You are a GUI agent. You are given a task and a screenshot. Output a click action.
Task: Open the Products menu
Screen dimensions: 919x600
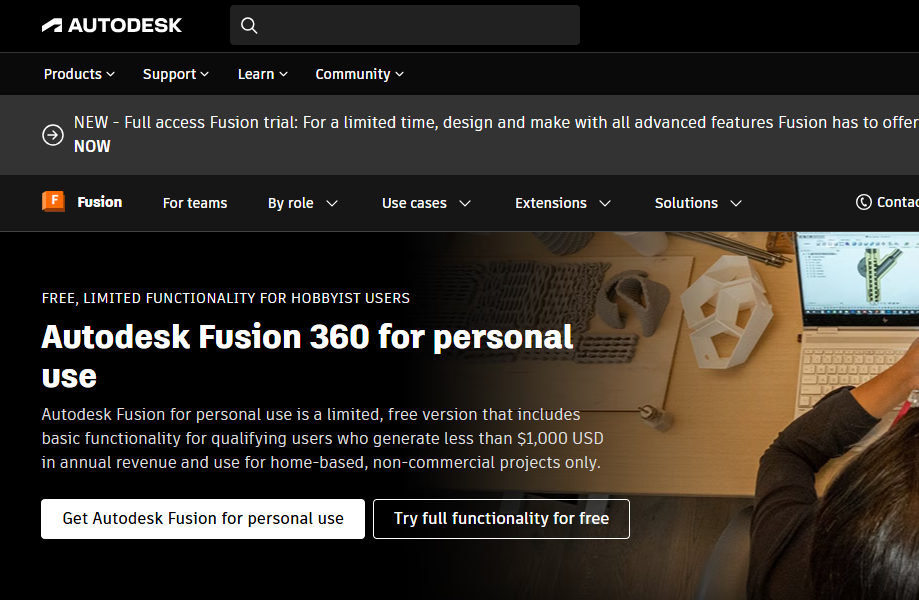point(79,74)
